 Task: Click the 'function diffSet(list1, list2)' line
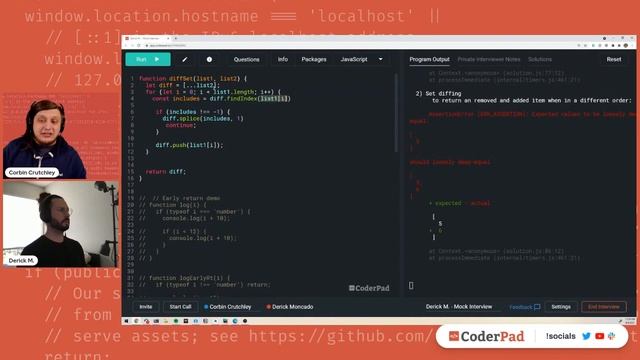(x=193, y=78)
